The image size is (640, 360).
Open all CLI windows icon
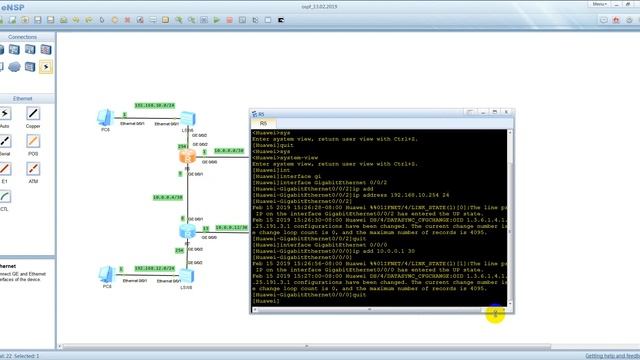281,20
